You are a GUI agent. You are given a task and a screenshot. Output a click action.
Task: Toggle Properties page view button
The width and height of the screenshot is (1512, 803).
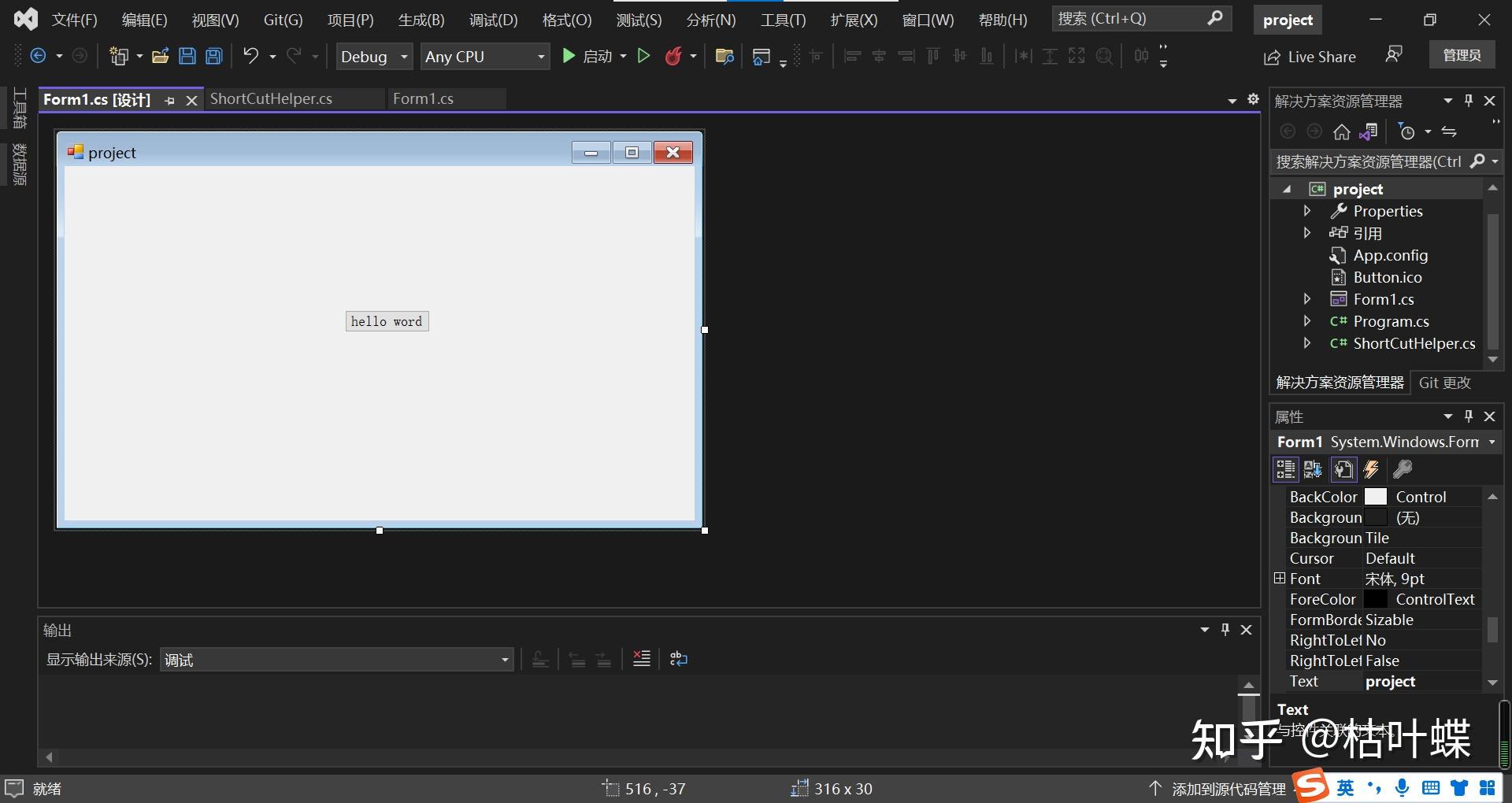point(1343,470)
